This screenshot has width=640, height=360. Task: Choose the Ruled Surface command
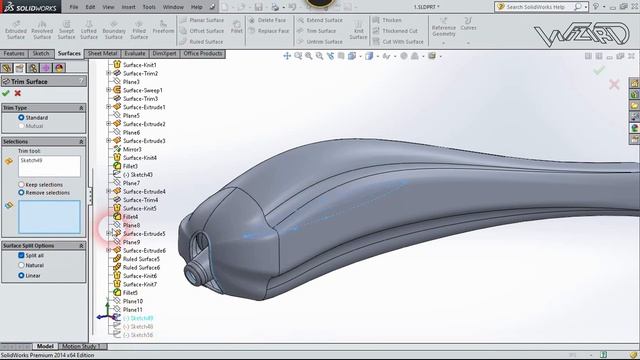[201, 42]
